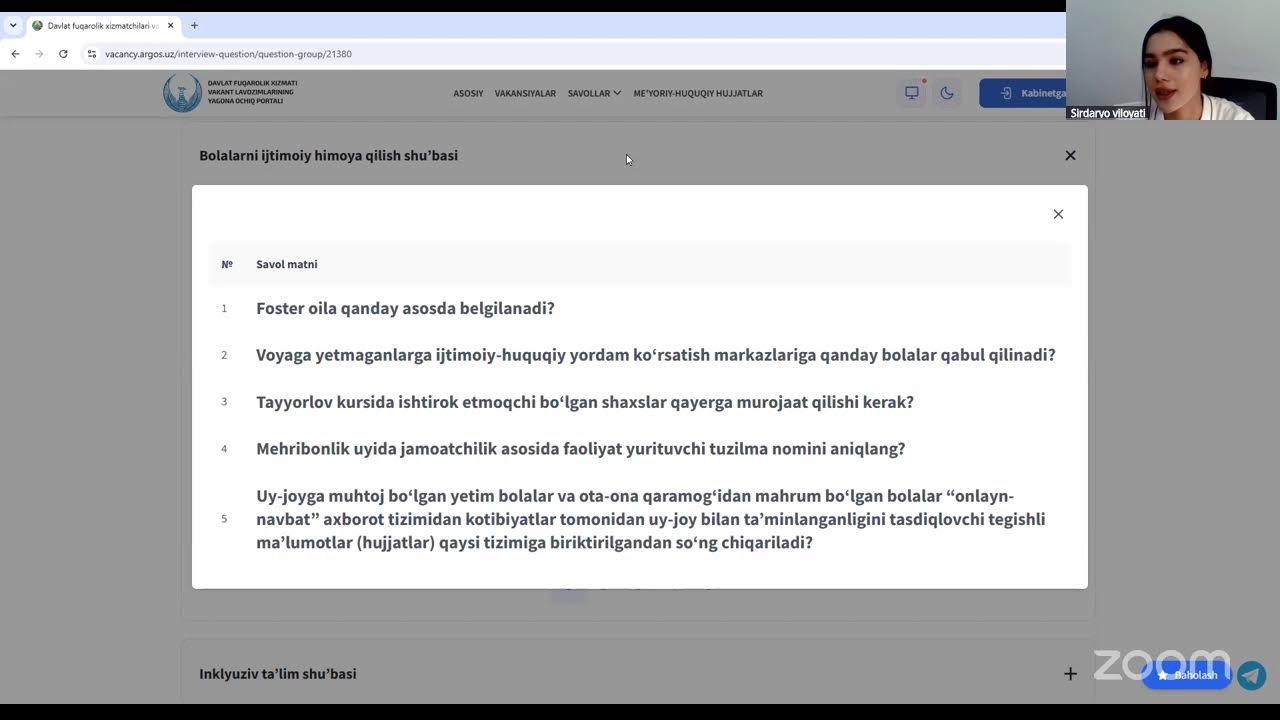
Task: Go to the ASOSIY page
Action: coord(468,93)
